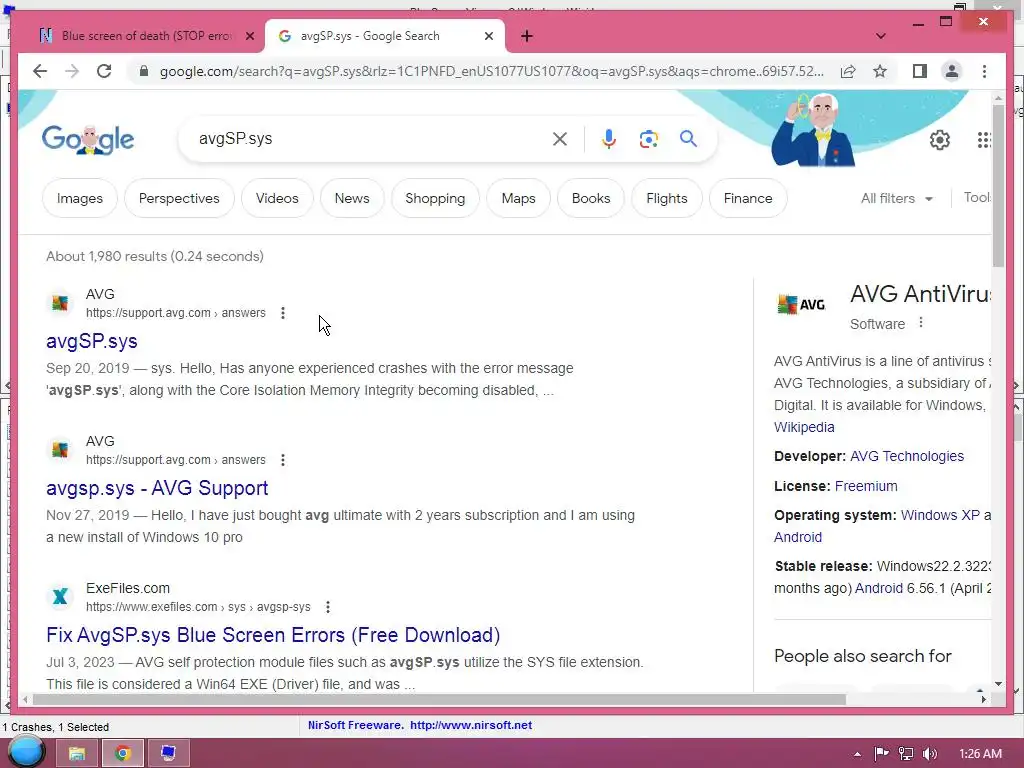The height and width of the screenshot is (768, 1024).
Task: Open more options beside AVG AntiVirus Software
Action: pyautogui.click(x=921, y=323)
